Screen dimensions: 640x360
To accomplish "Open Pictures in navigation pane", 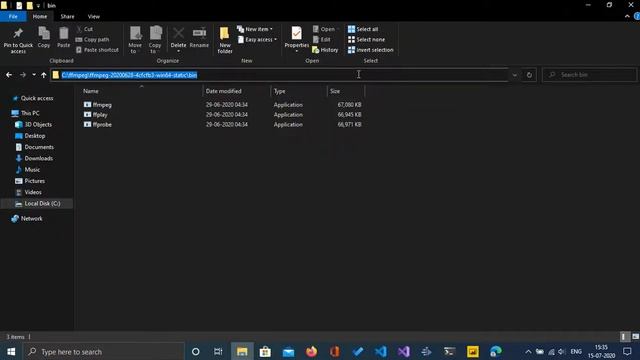I will click(34, 181).
